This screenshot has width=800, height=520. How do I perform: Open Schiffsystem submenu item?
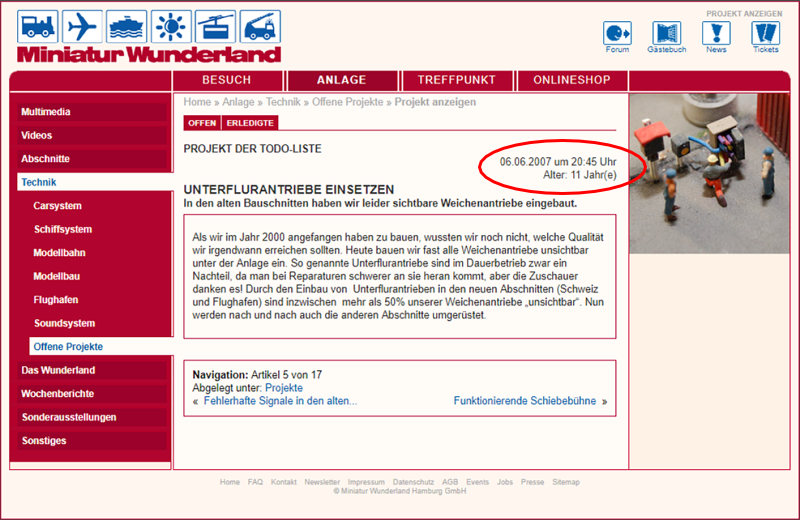[x=63, y=229]
